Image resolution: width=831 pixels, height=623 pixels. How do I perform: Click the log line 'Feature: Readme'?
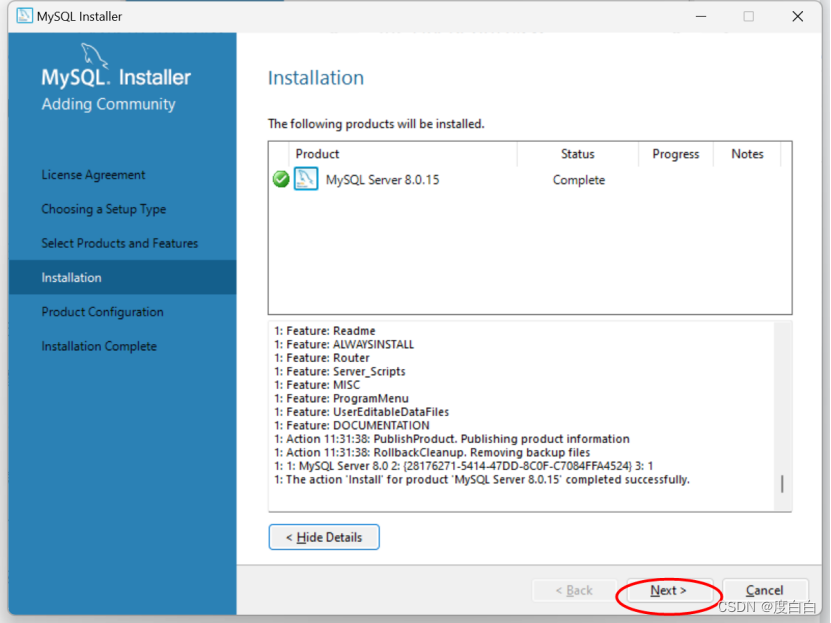tap(325, 331)
